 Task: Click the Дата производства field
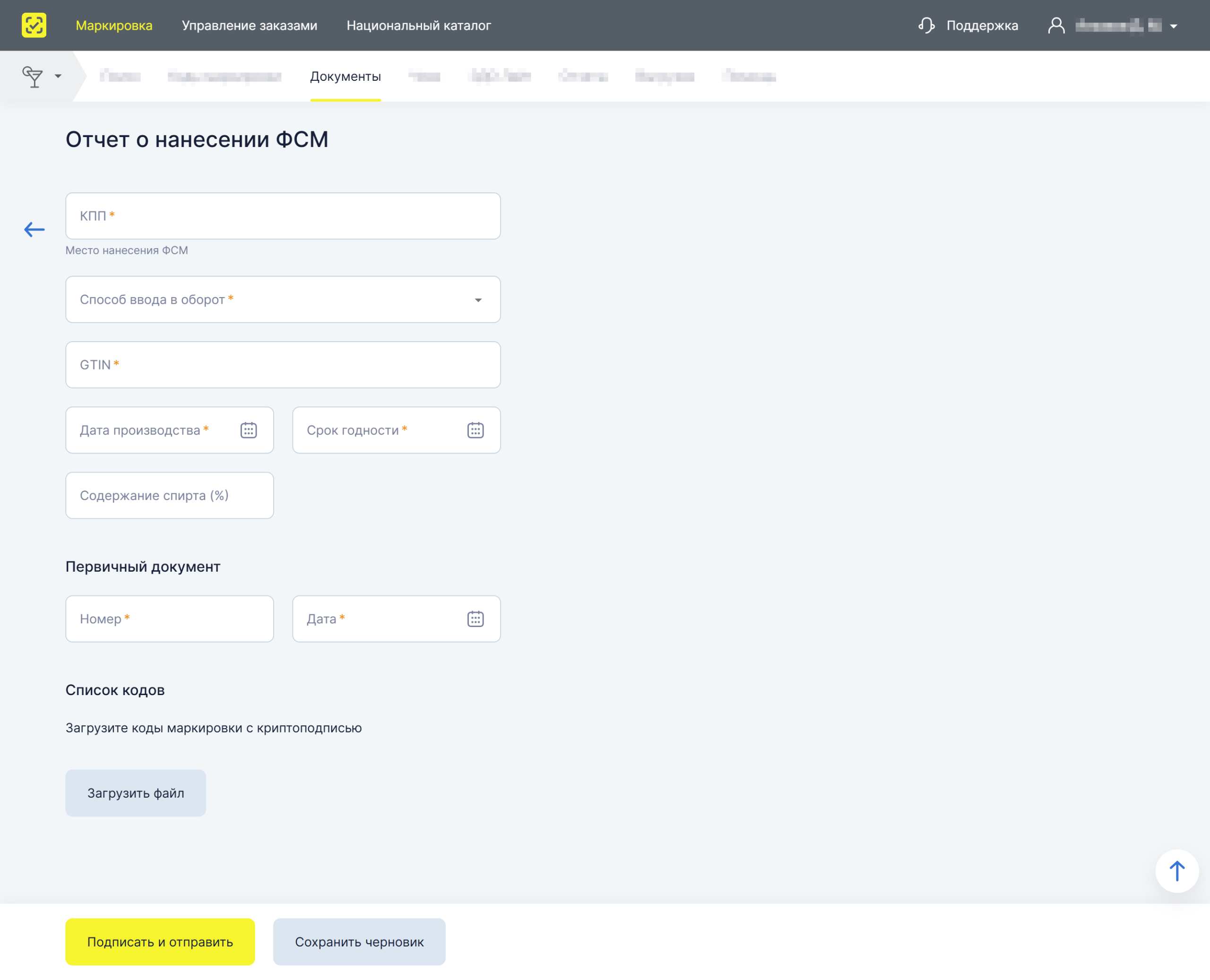coord(169,430)
